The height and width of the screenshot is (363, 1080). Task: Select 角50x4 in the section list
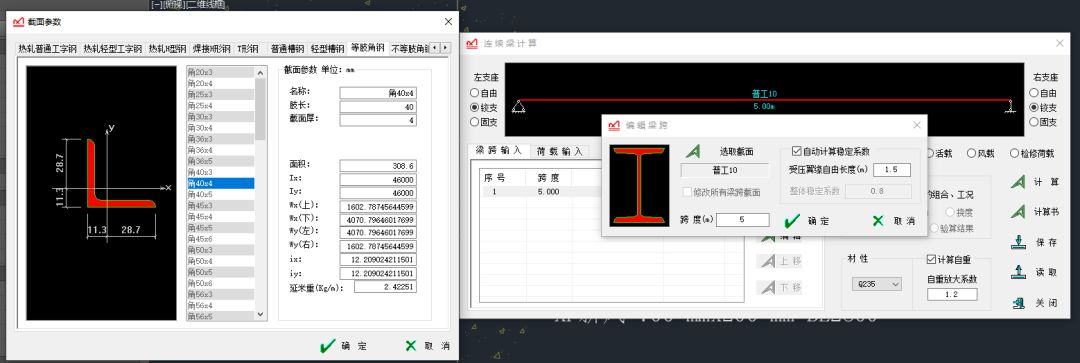pyautogui.click(x=220, y=261)
